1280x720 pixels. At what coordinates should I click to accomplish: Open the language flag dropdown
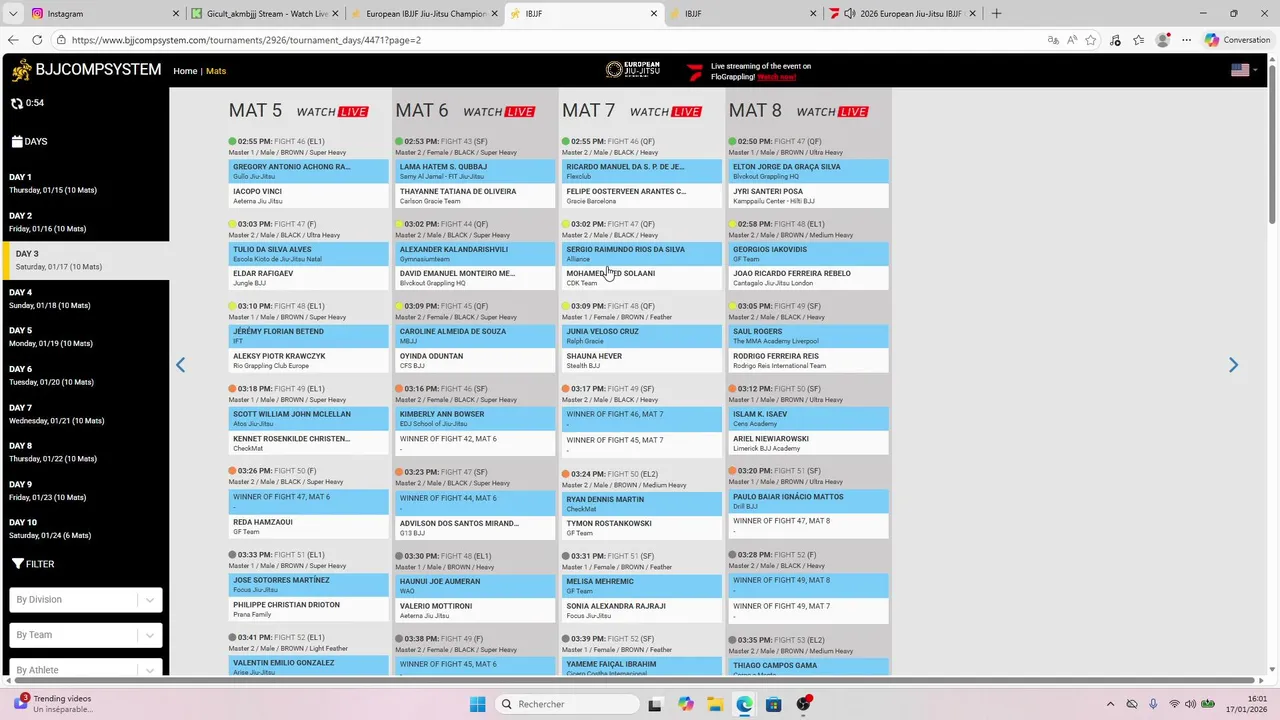[x=1244, y=70]
